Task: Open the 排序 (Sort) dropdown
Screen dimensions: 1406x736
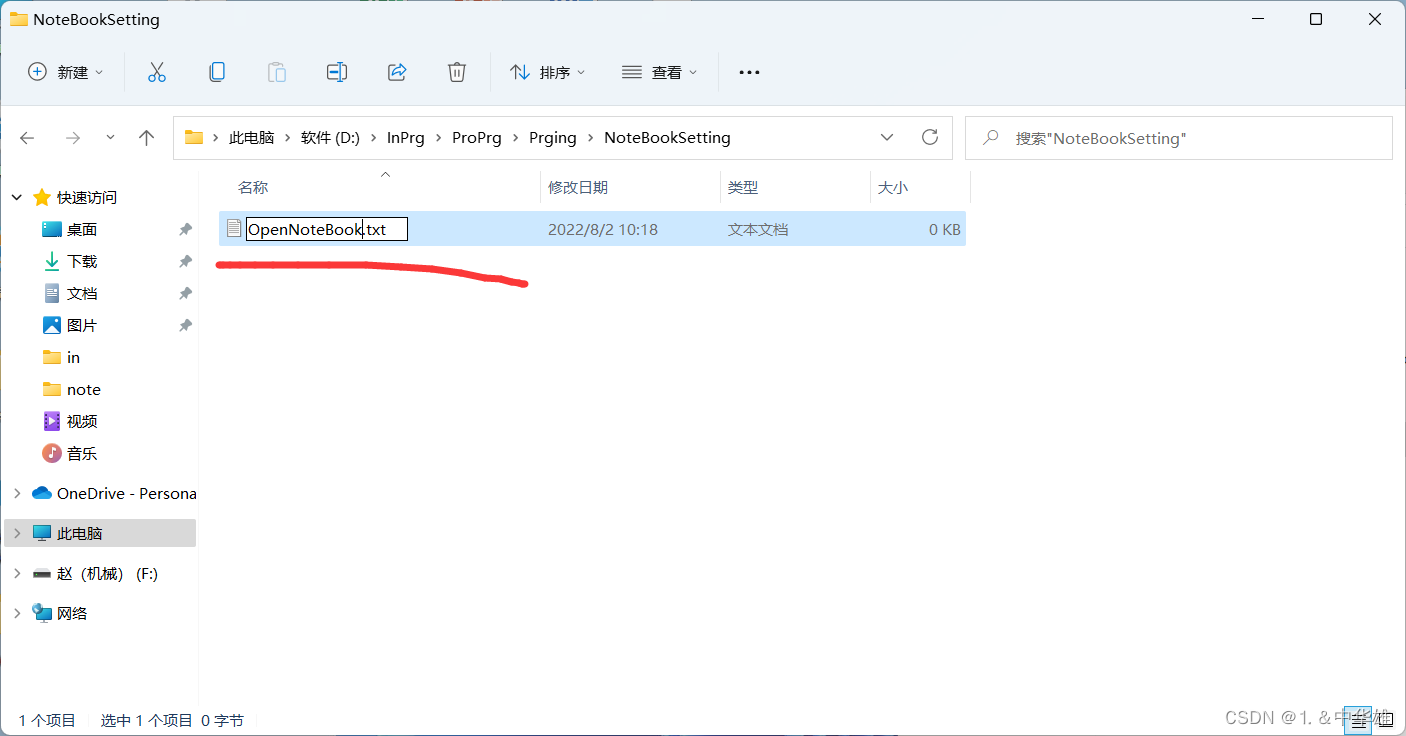Action: [x=547, y=72]
